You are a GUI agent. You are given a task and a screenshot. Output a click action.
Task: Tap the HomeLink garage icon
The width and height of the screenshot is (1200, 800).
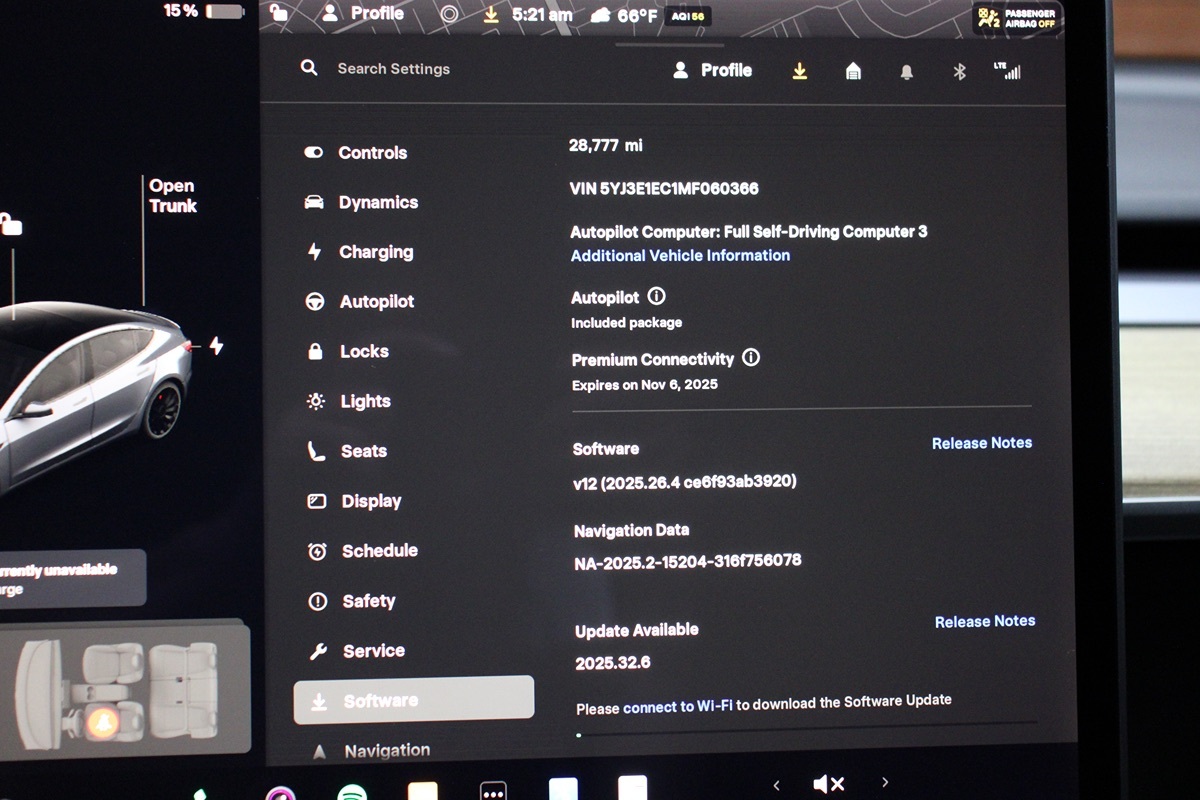pyautogui.click(x=853, y=71)
